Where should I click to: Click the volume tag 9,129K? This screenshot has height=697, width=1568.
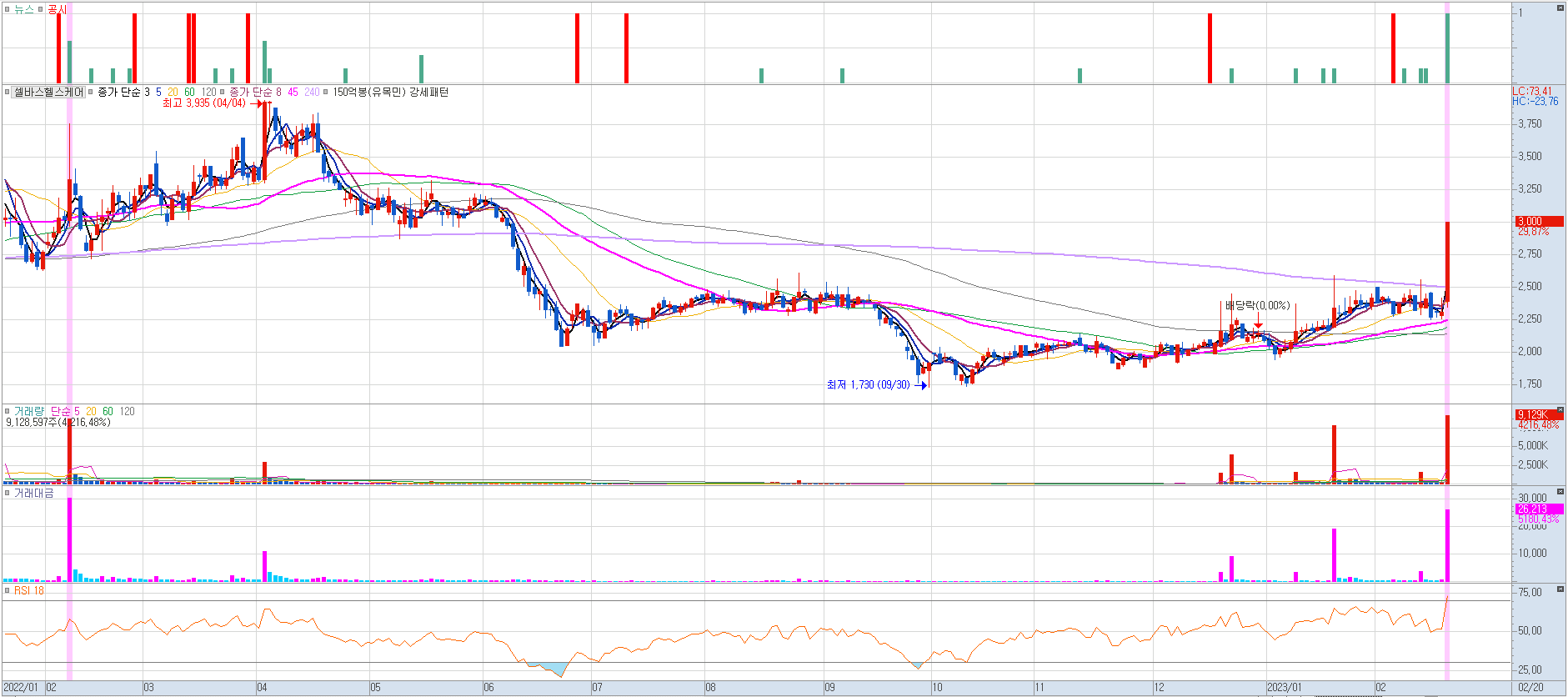pos(1538,414)
